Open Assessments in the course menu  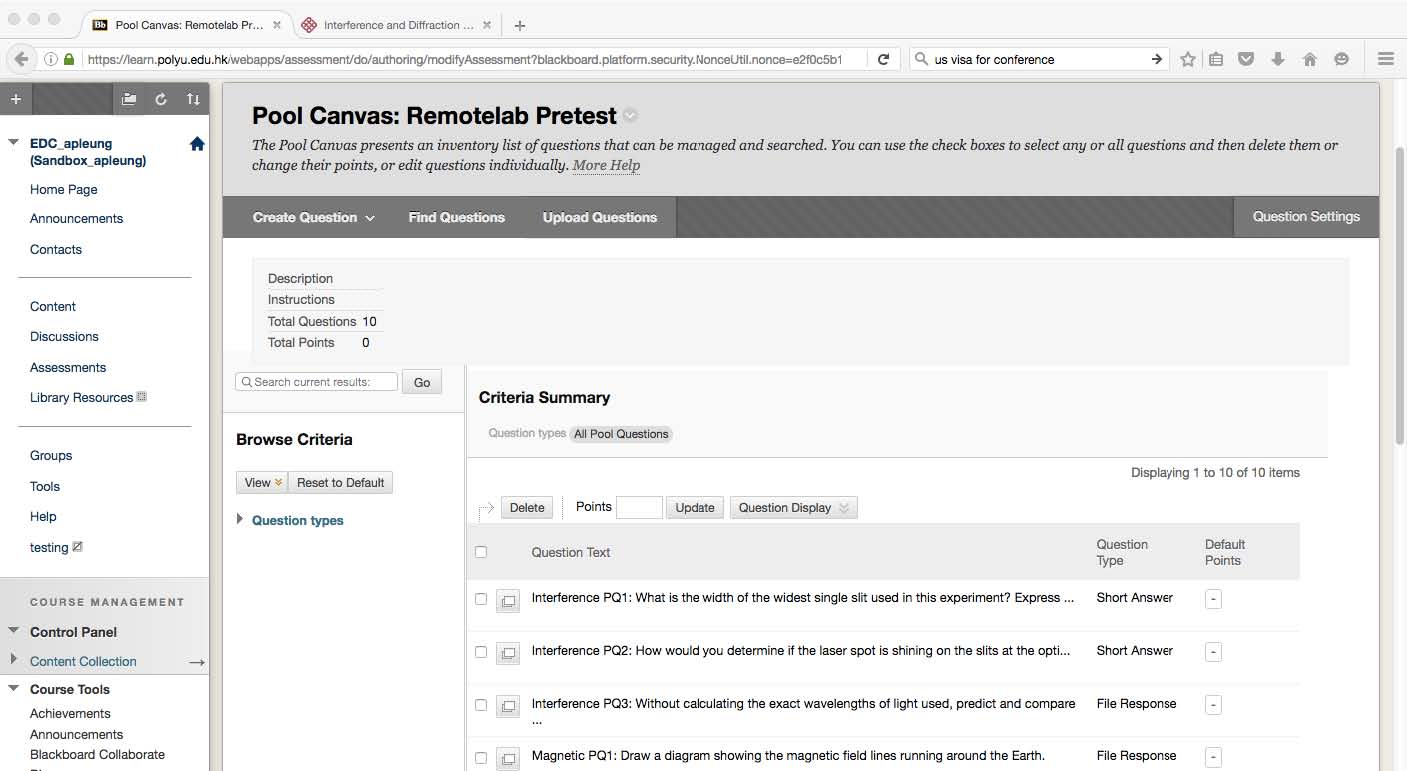68,367
